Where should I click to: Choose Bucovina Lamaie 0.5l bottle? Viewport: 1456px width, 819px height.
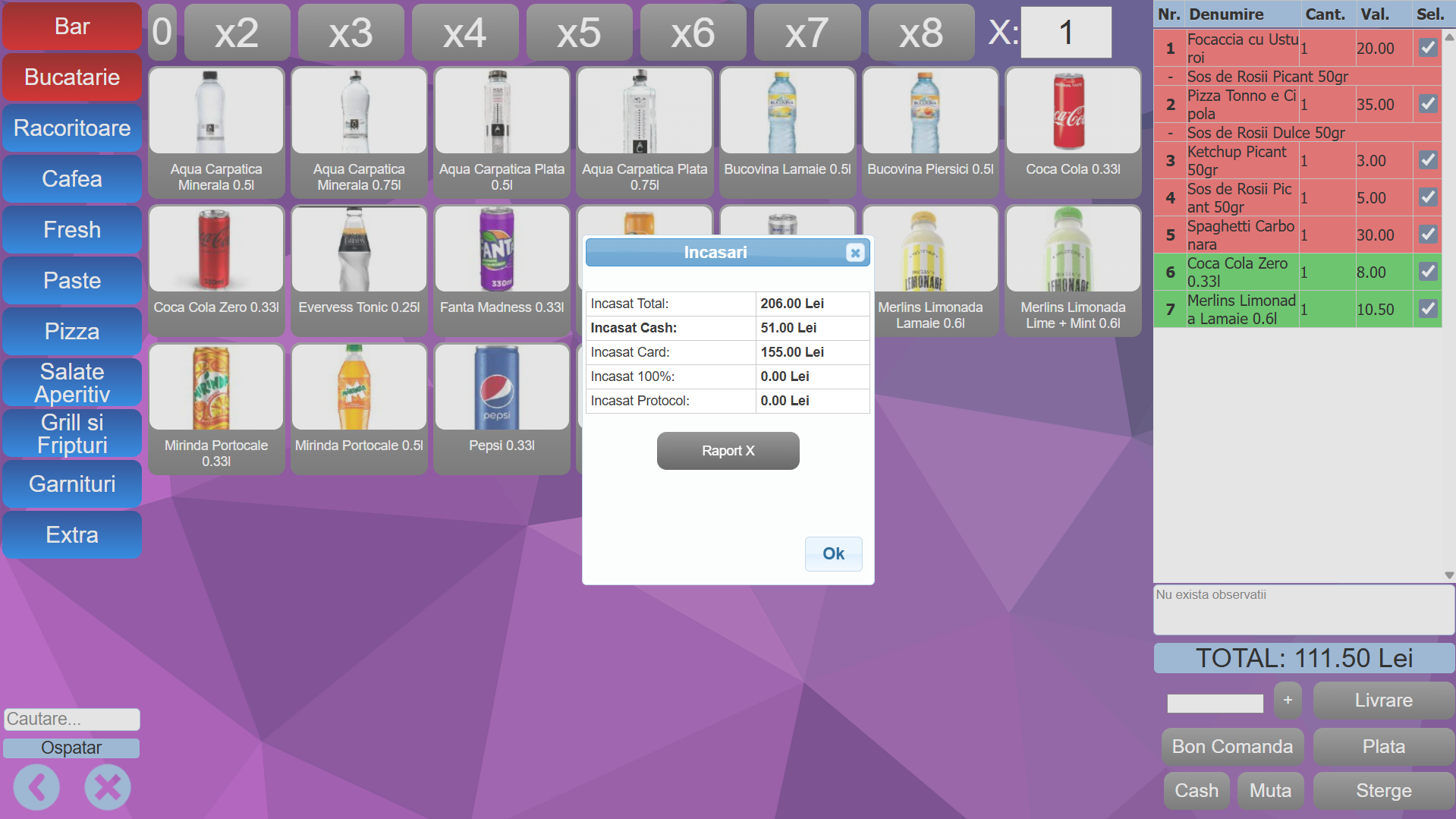(787, 132)
